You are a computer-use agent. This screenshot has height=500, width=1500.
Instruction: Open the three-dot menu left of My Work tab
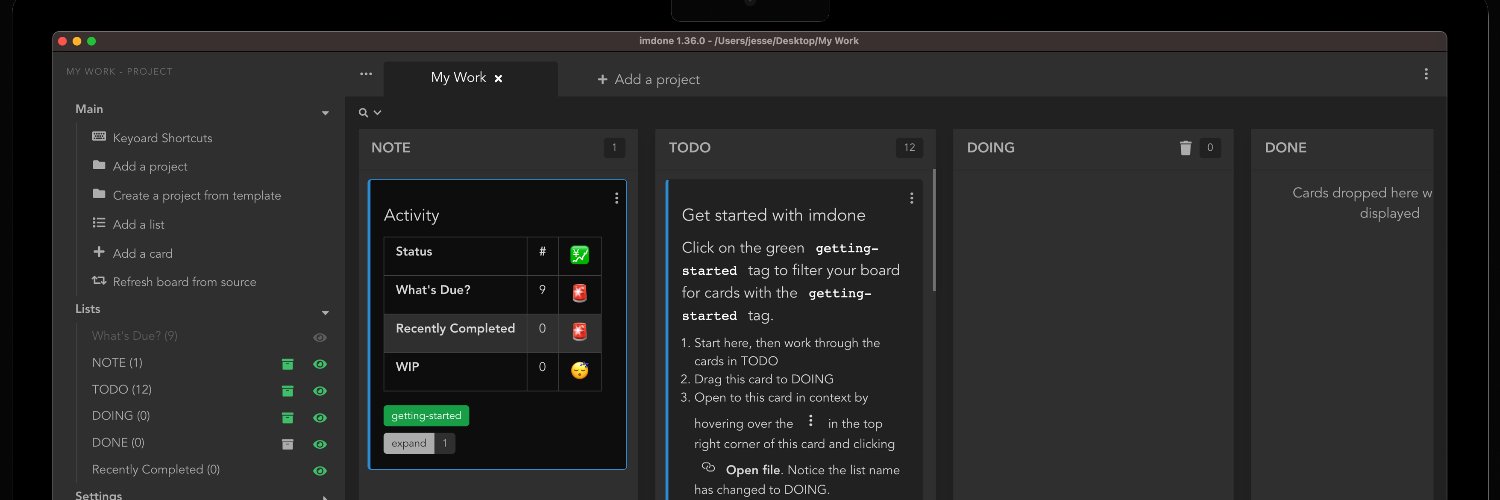pyautogui.click(x=366, y=74)
